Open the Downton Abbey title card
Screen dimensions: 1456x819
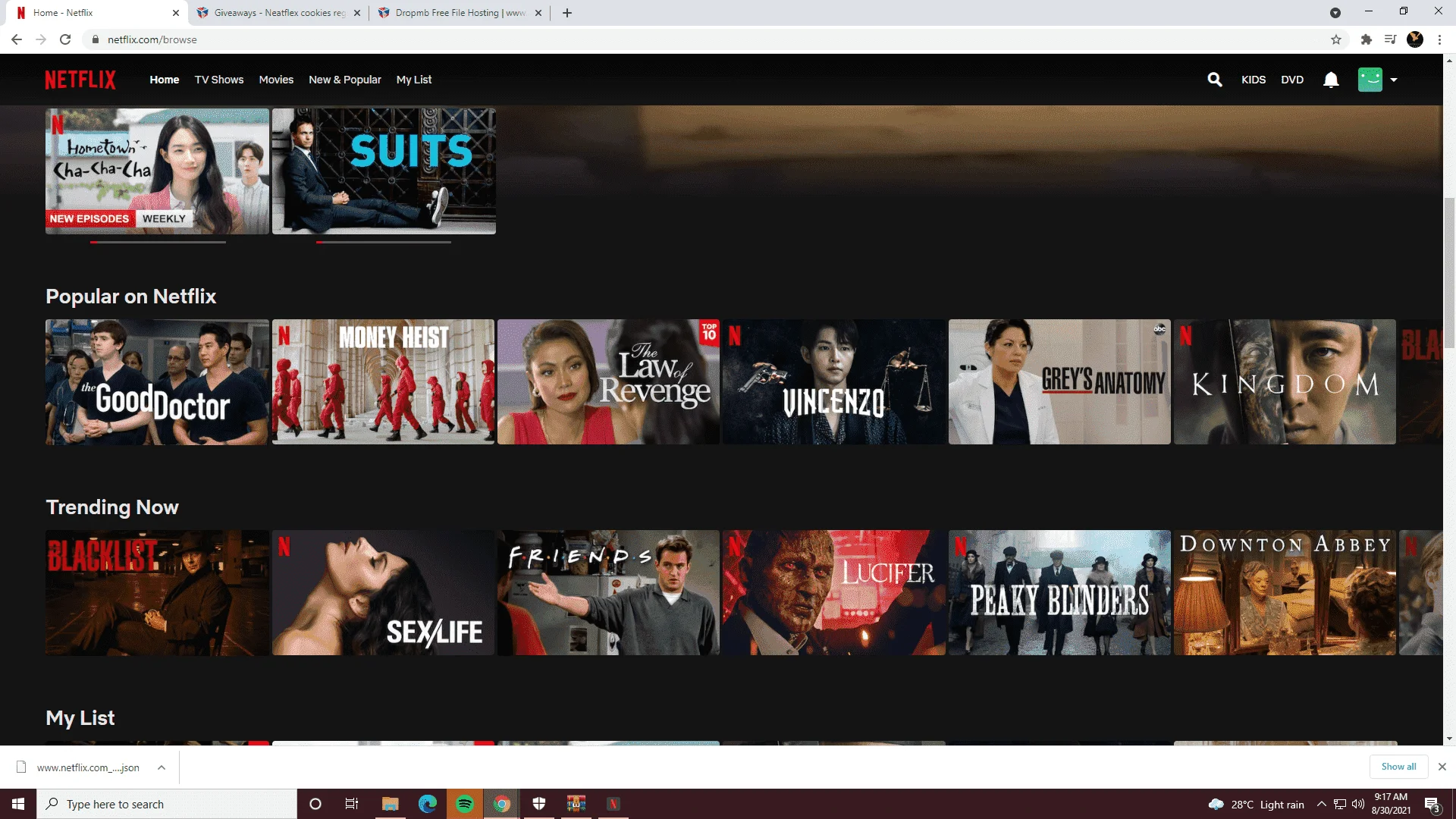[1285, 593]
